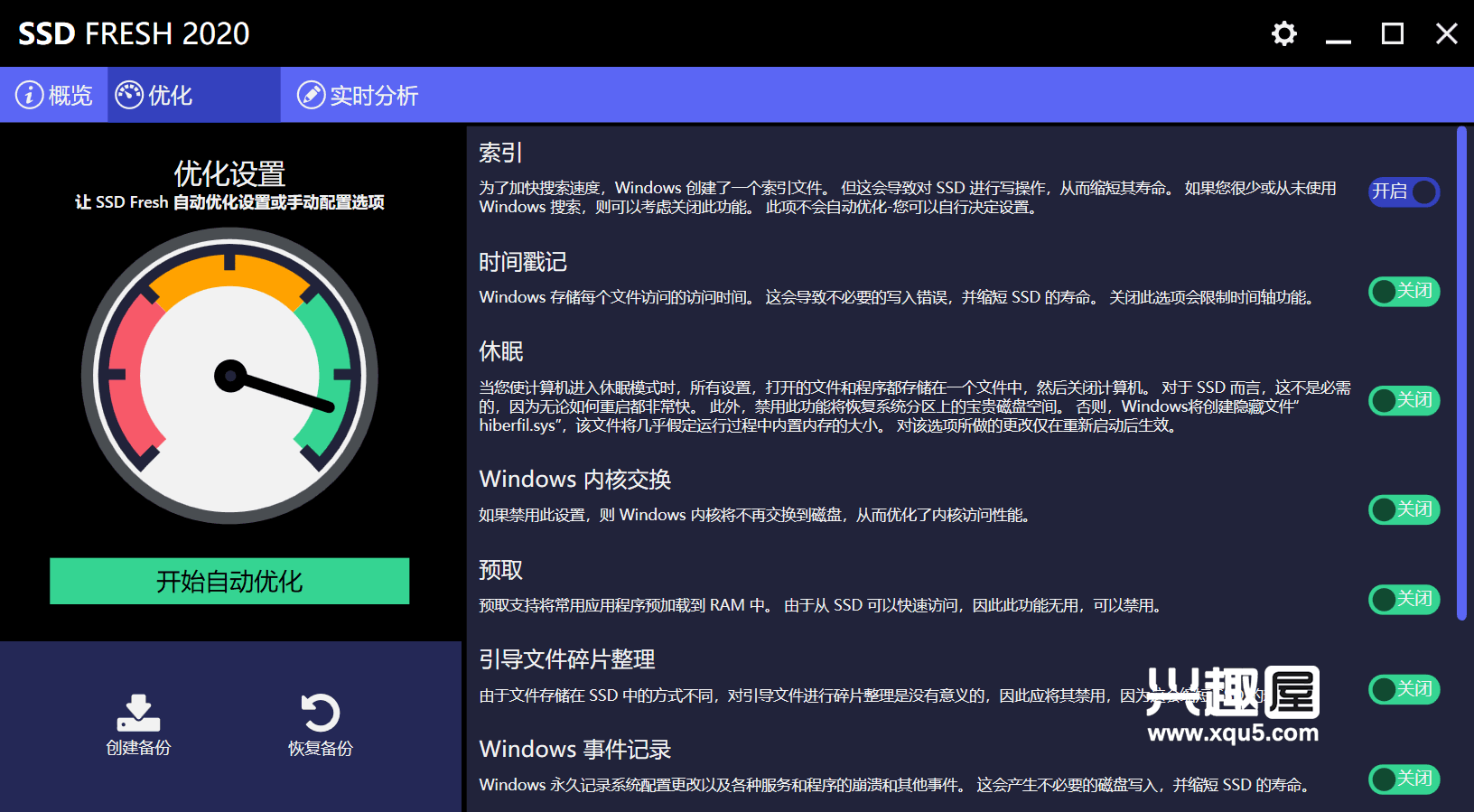Click the 休眠 heading
Image resolution: width=1474 pixels, height=812 pixels.
click(501, 351)
